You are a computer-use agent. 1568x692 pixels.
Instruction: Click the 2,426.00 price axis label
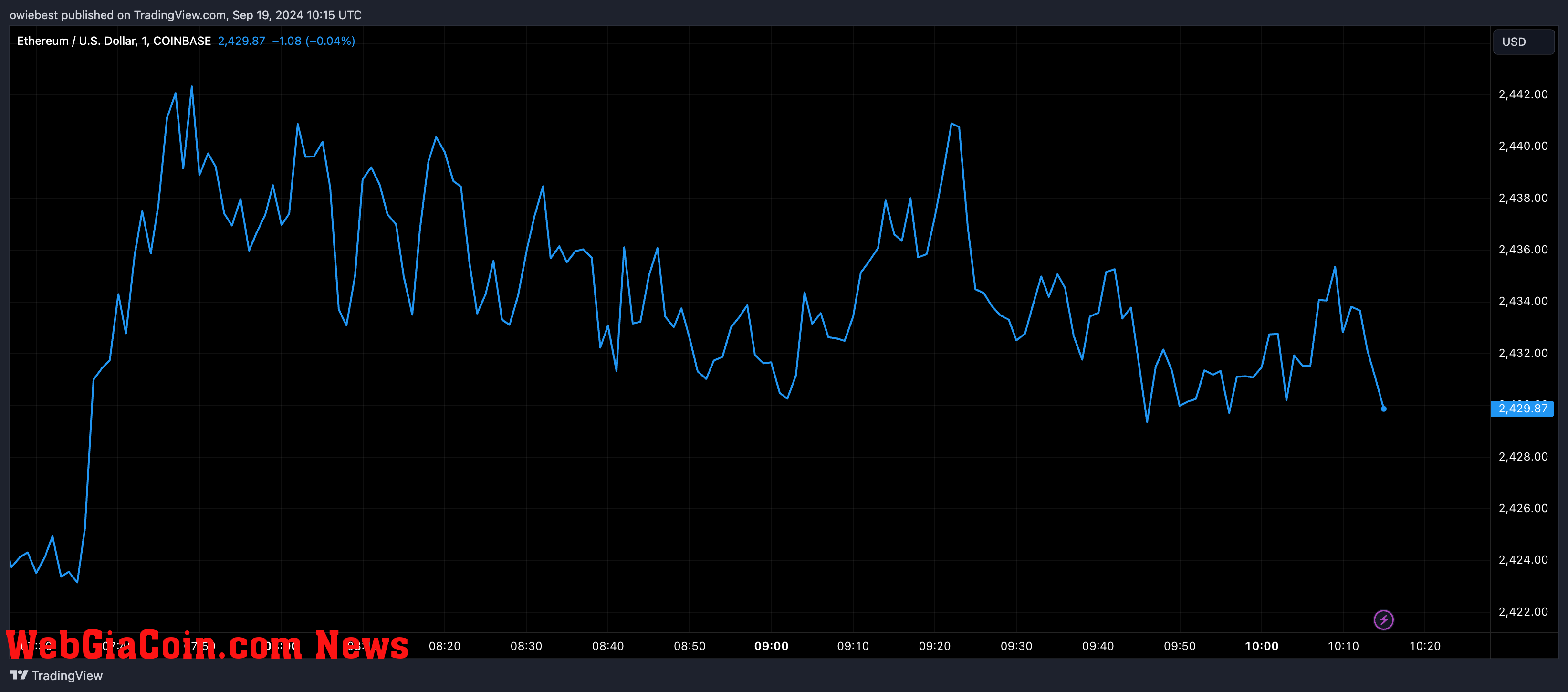click(x=1523, y=508)
